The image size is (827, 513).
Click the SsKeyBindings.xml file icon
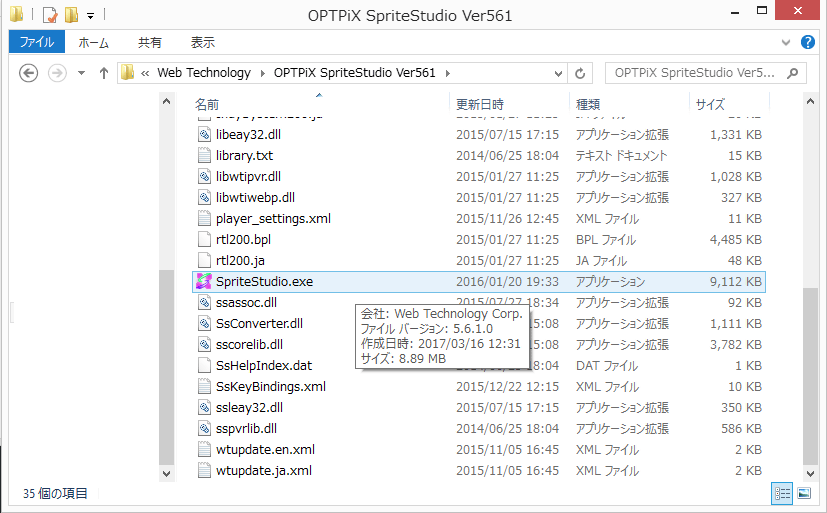coord(204,386)
